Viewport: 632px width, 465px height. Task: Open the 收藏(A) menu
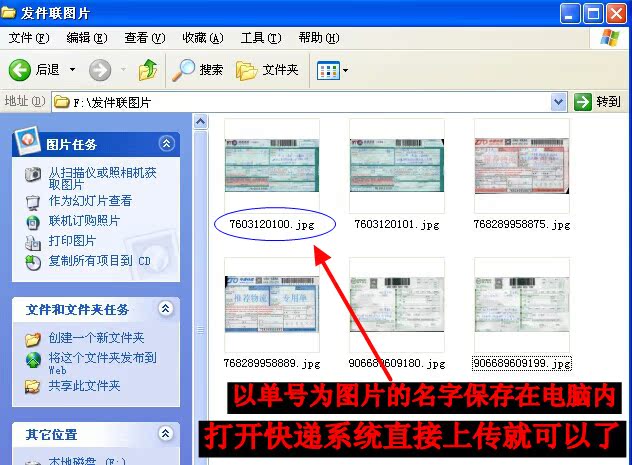coord(203,38)
